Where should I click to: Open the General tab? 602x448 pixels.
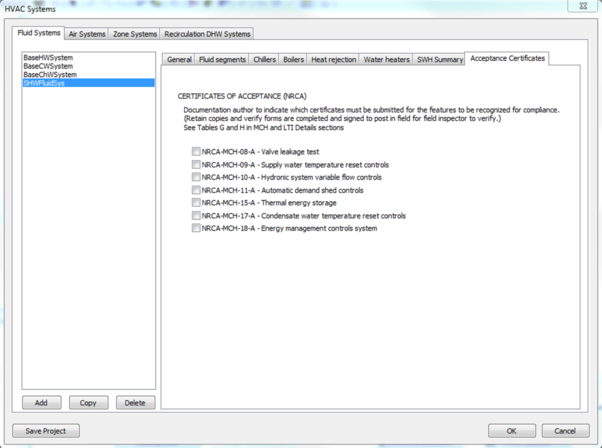click(179, 60)
